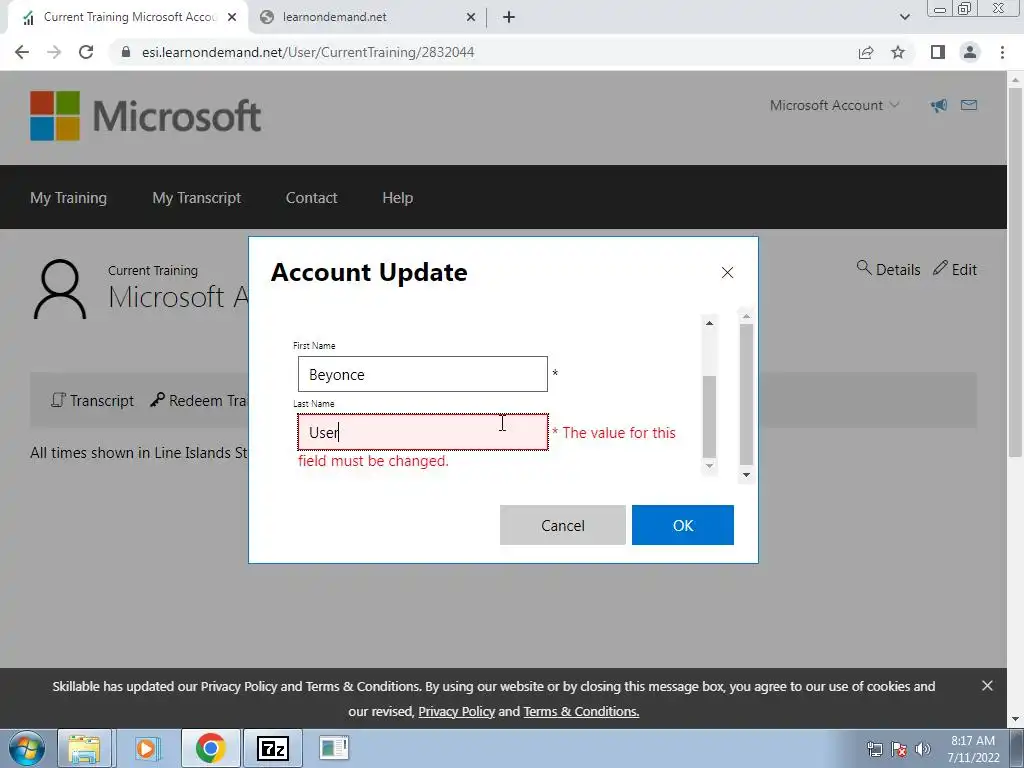The height and width of the screenshot is (768, 1024).
Task: Open the Windows Start menu
Action: coord(26,748)
